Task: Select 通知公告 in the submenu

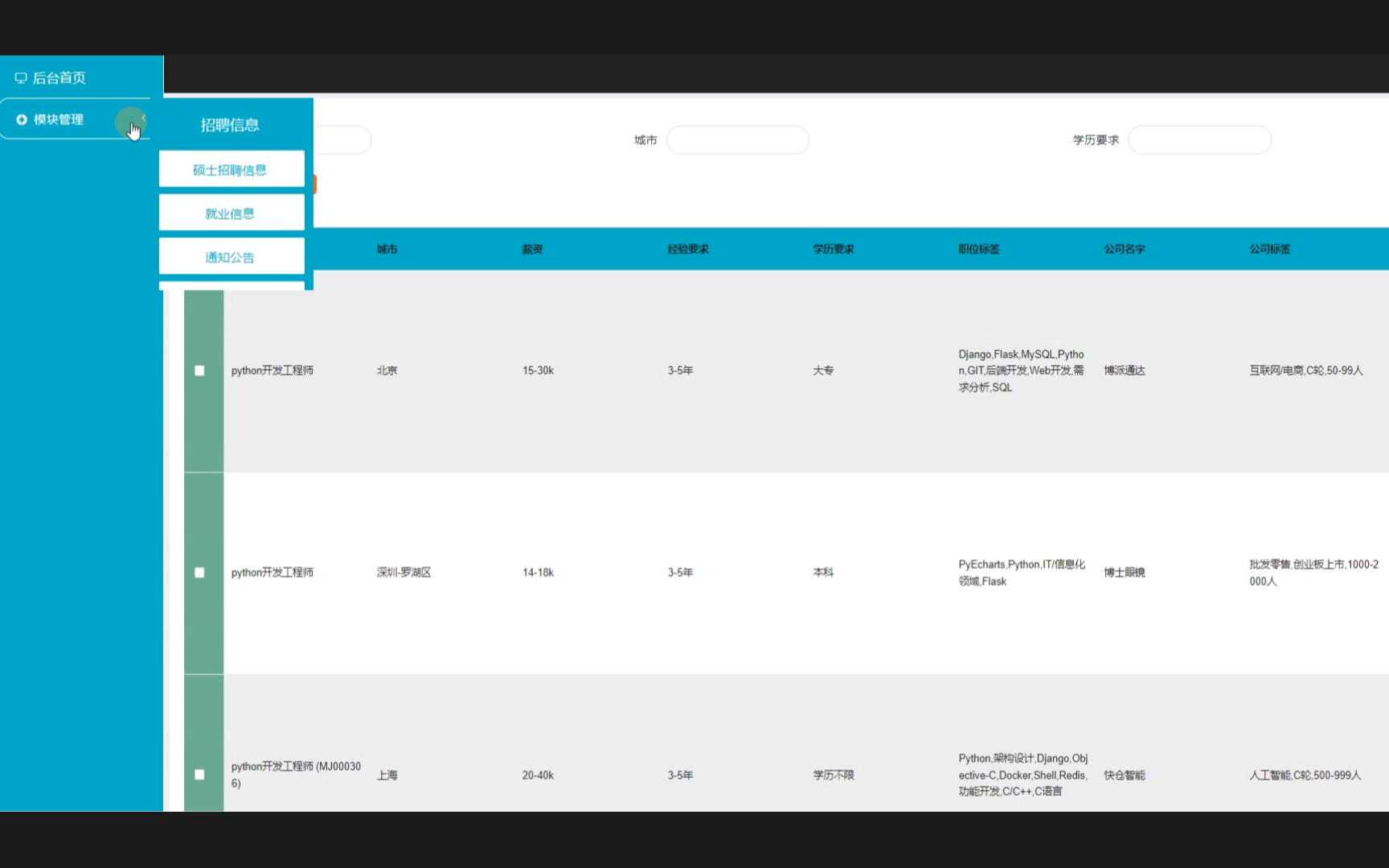Action: click(231, 257)
